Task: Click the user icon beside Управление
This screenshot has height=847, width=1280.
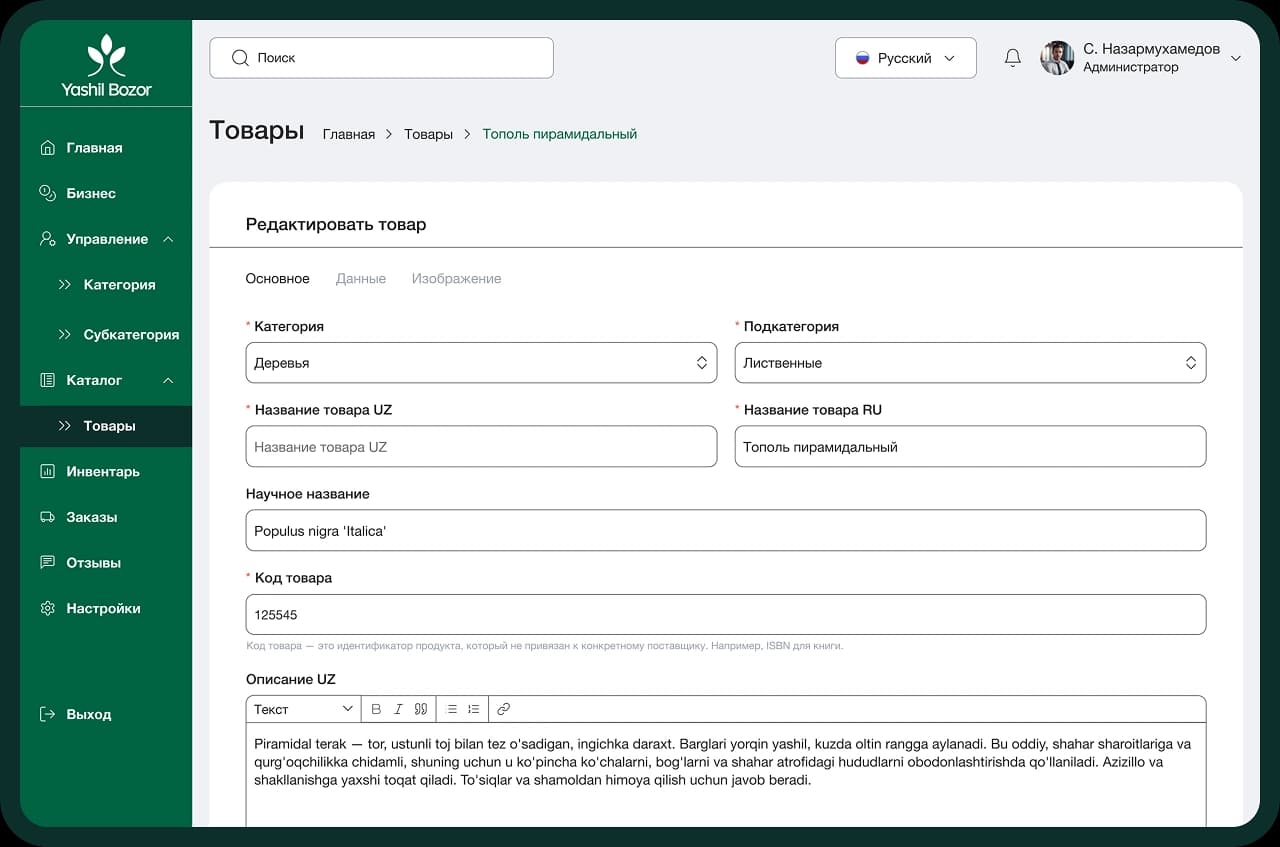Action: (x=47, y=239)
